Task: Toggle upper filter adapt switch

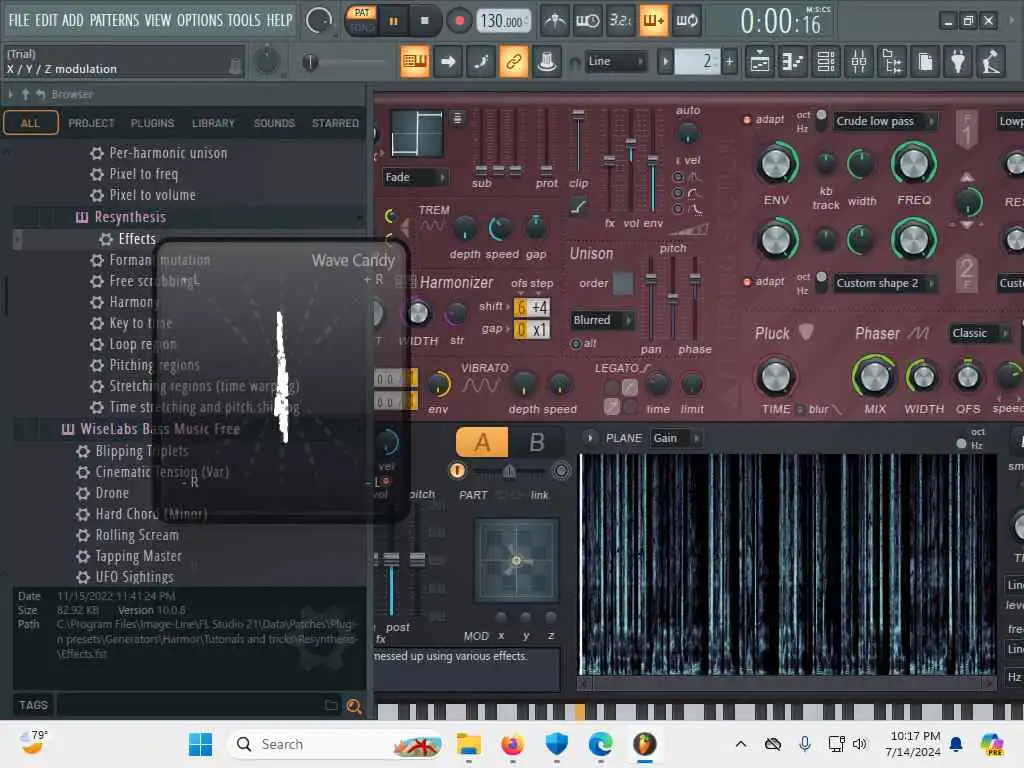Action: (x=746, y=120)
